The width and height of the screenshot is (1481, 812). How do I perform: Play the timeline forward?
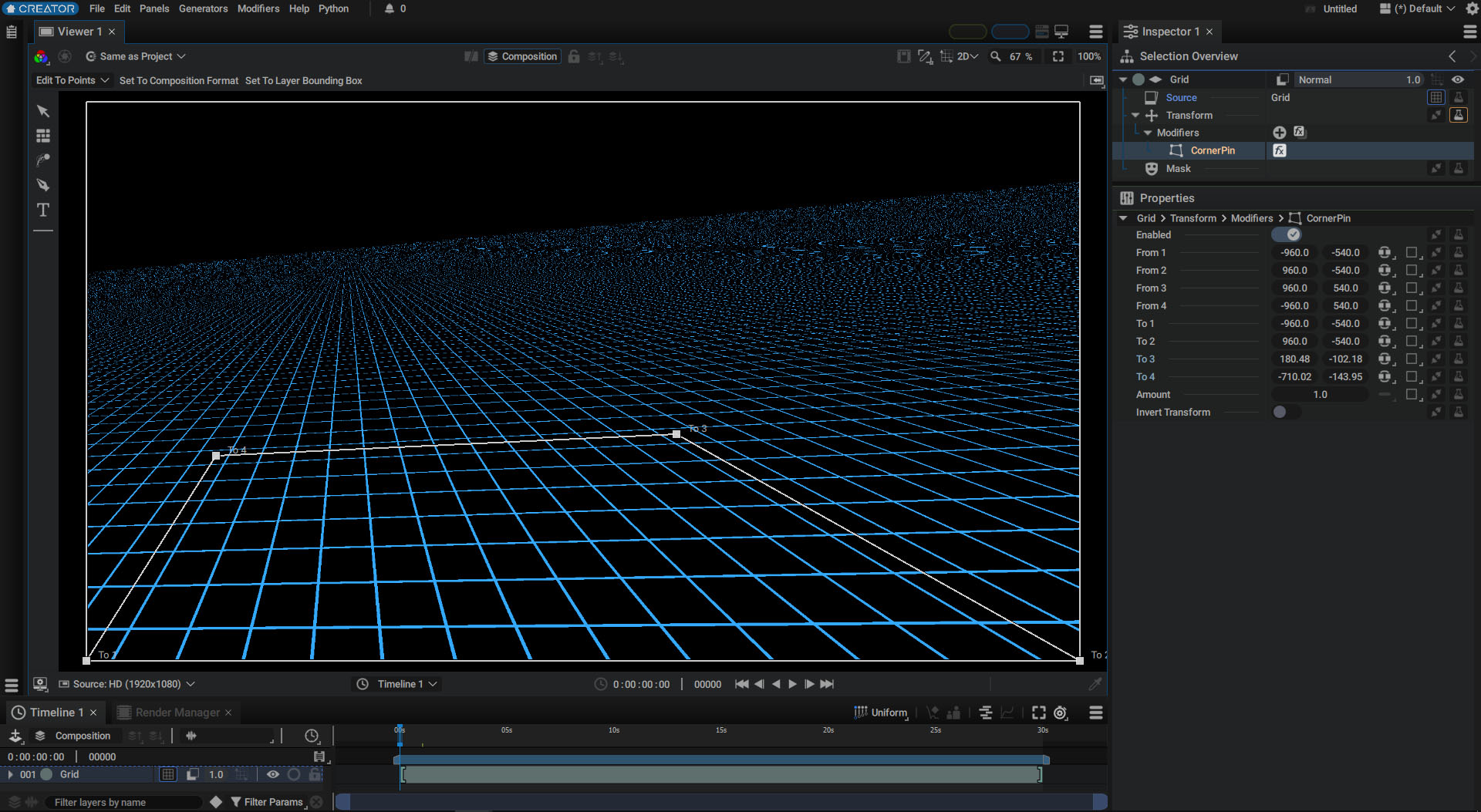792,684
